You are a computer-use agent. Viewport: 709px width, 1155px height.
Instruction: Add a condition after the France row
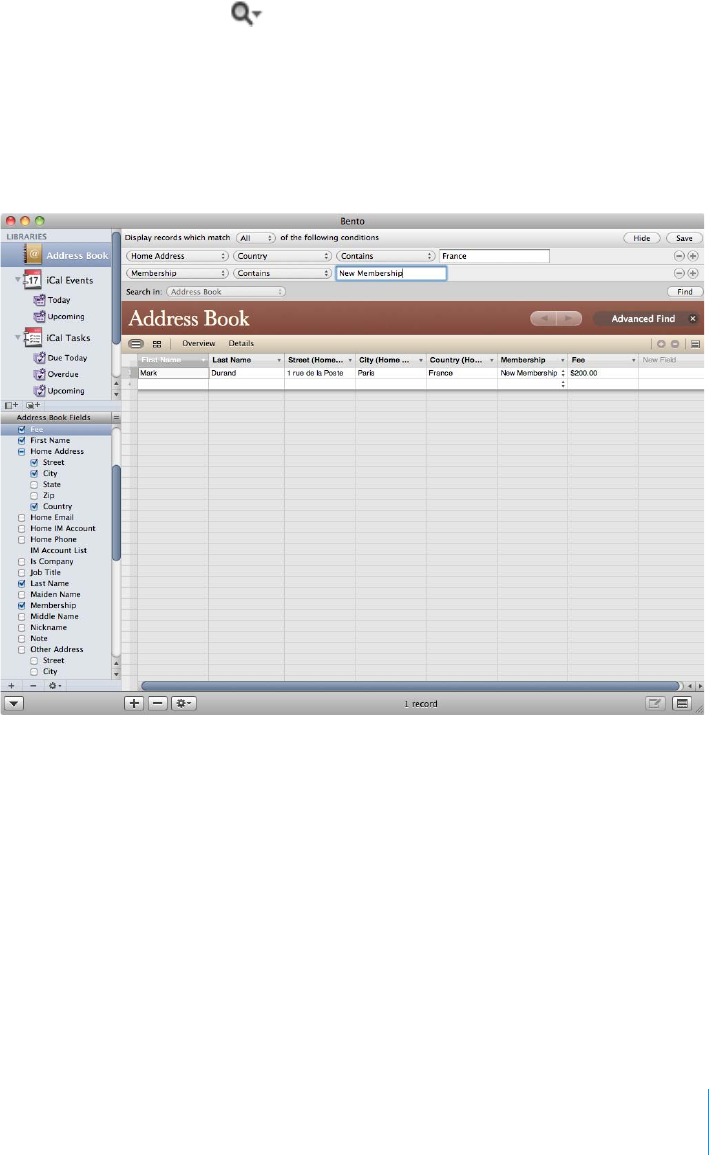click(x=693, y=256)
